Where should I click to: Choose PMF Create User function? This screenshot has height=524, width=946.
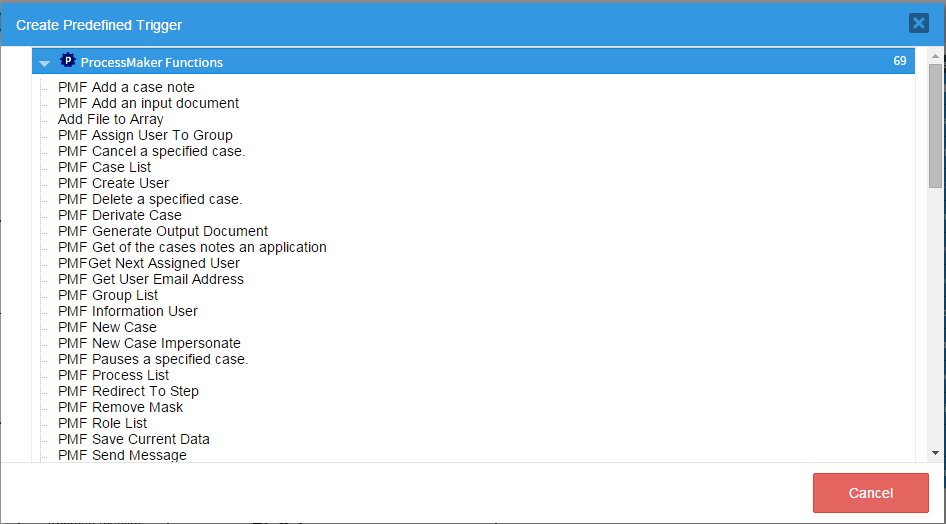[x=113, y=183]
